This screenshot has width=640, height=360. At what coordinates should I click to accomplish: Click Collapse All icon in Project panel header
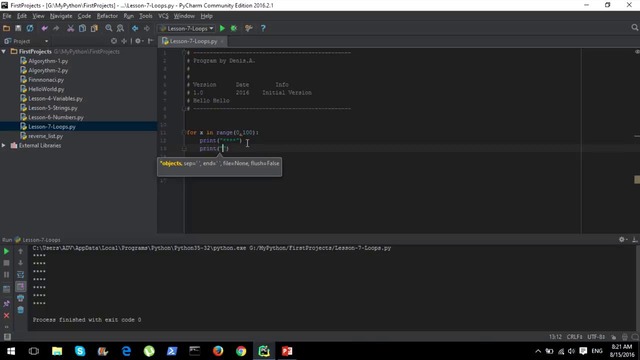(124, 41)
